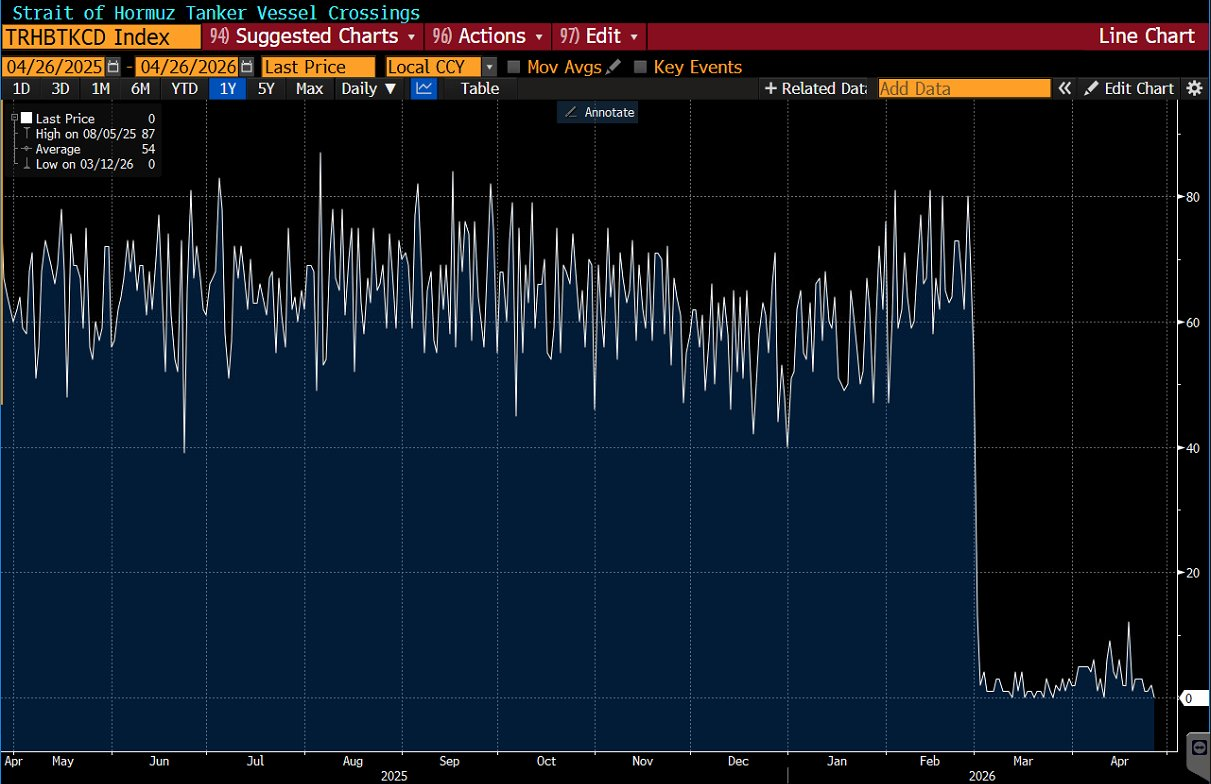The width and height of the screenshot is (1211, 784).
Task: Click the Related Data button
Action: pyautogui.click(x=815, y=88)
